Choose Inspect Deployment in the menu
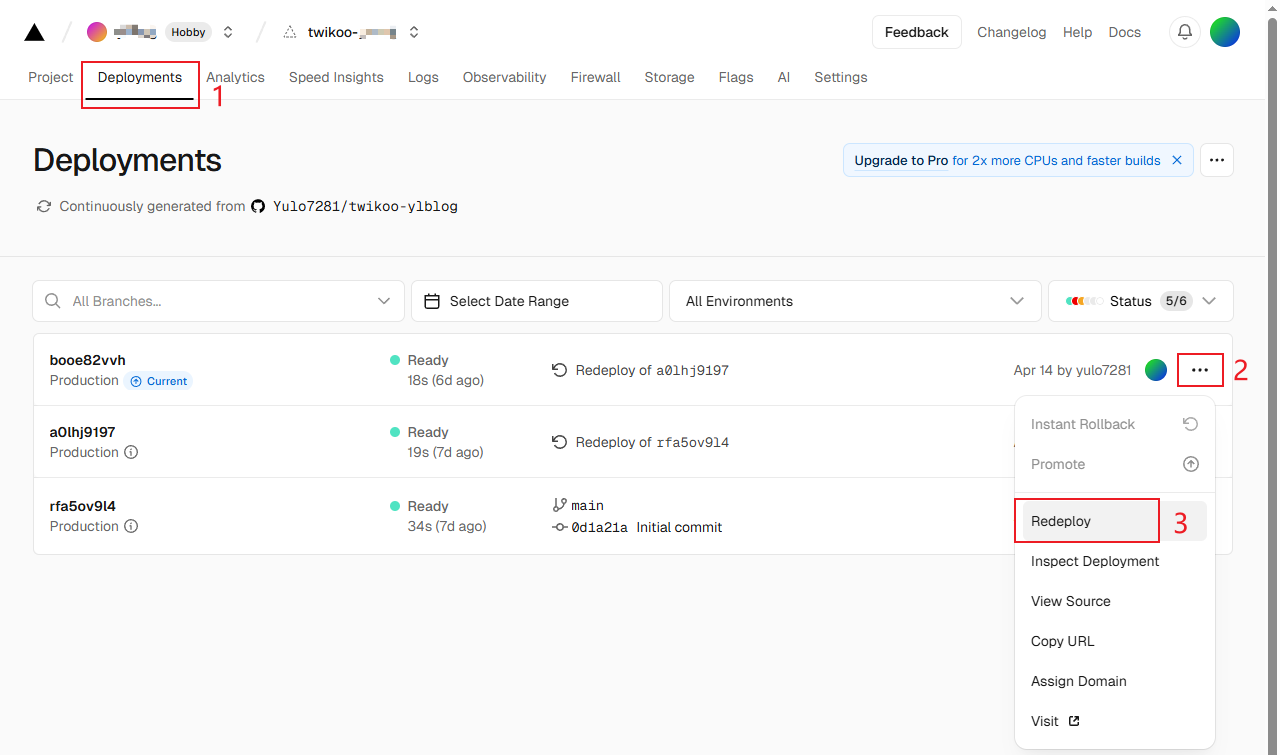This screenshot has height=755, width=1280. tap(1095, 561)
